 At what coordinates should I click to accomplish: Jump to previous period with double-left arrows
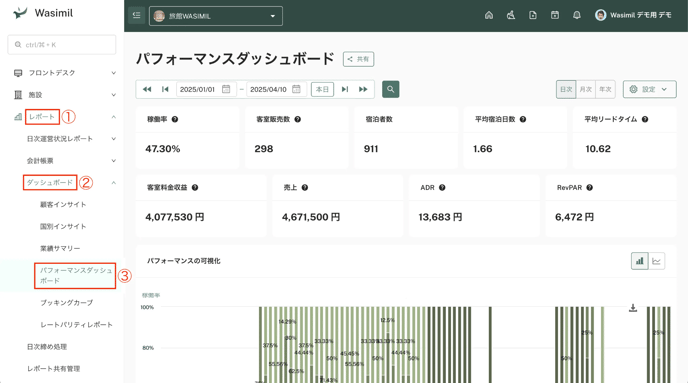tap(147, 89)
